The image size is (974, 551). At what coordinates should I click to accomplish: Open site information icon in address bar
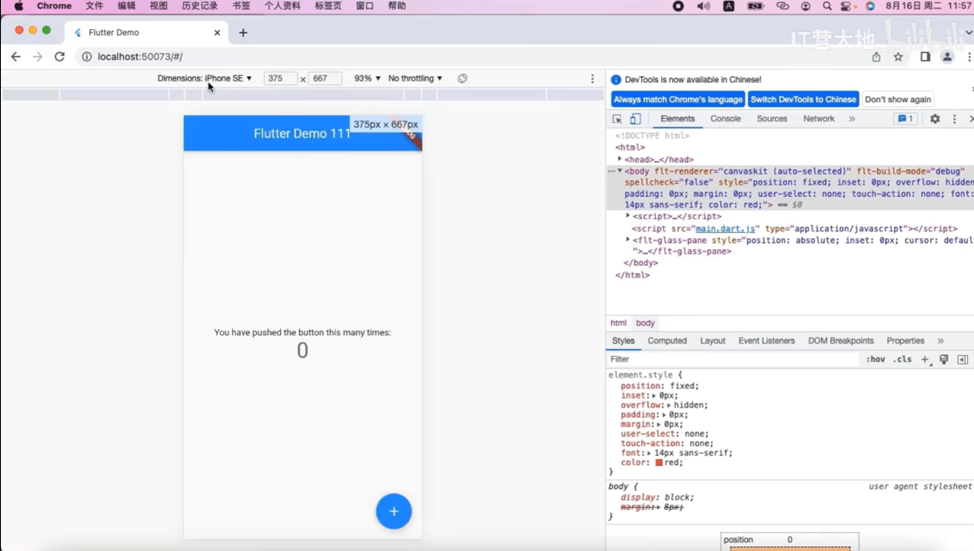[87, 57]
